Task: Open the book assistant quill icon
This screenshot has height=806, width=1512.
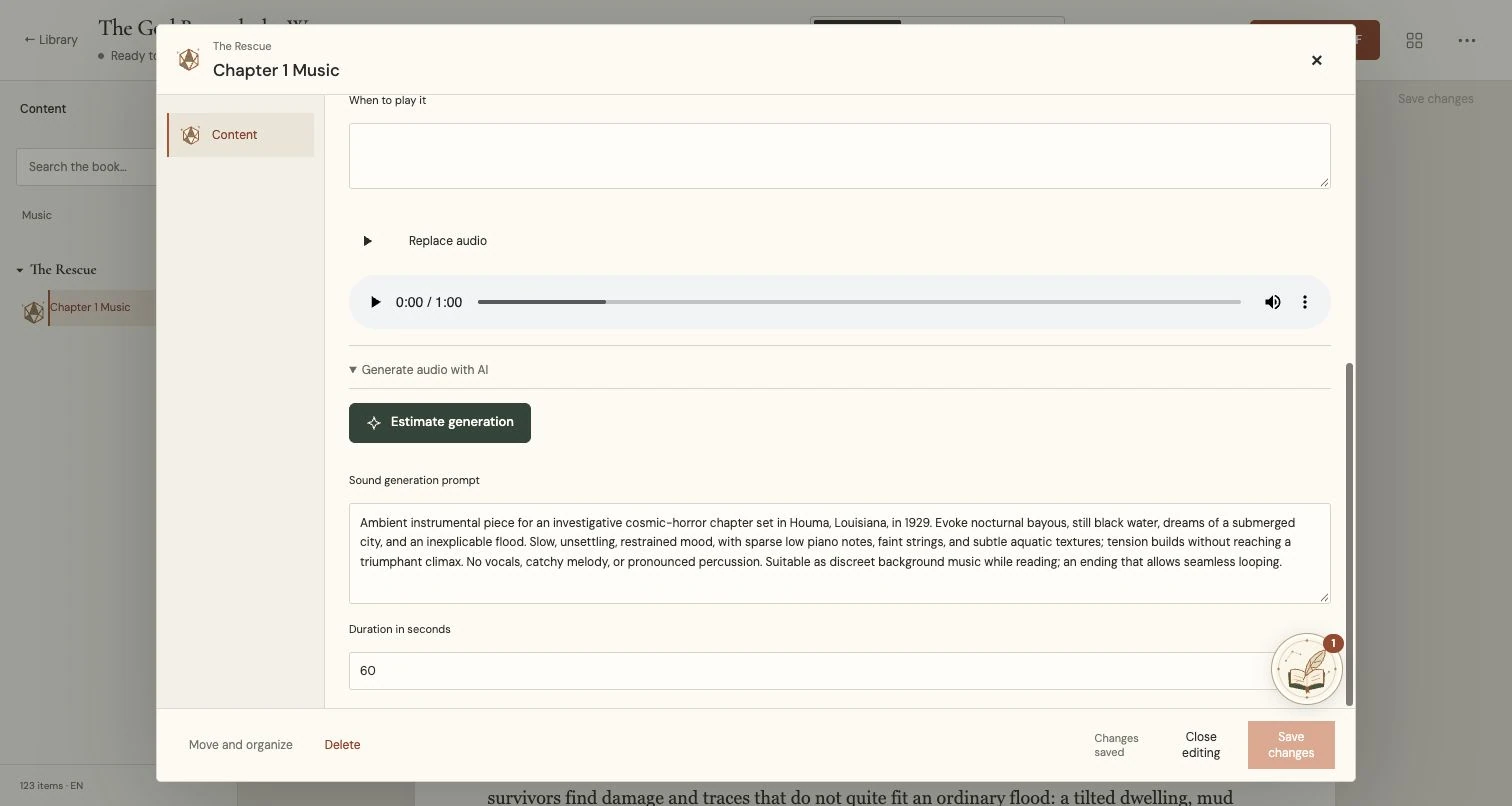Action: pos(1306,669)
